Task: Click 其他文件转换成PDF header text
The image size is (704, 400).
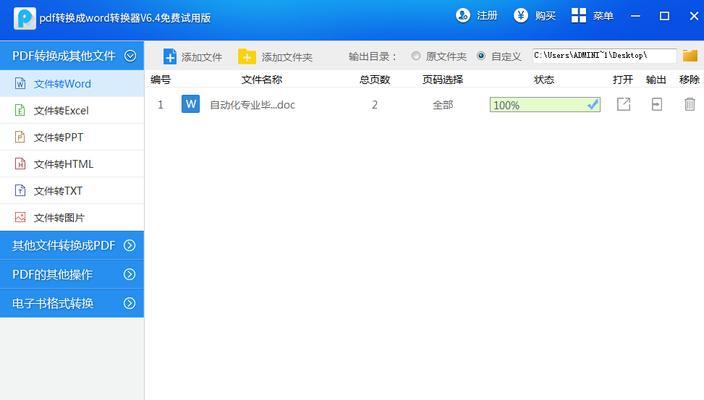Action: pyautogui.click(x=64, y=246)
